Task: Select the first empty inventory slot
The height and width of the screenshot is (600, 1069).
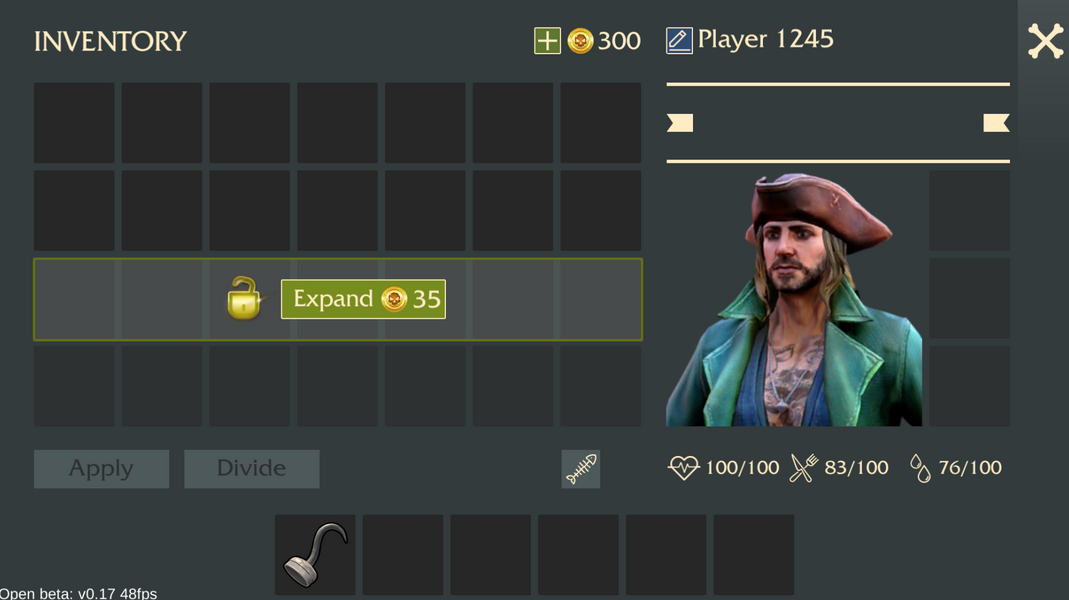Action: 74,123
